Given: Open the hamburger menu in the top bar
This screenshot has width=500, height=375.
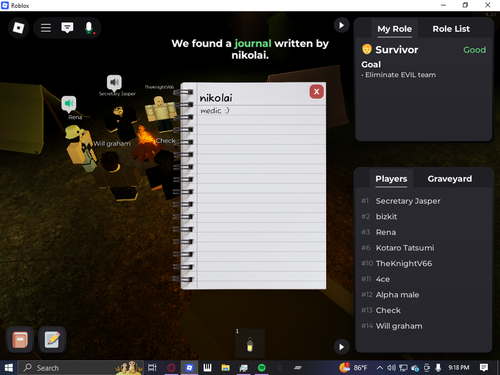Looking at the screenshot, I should pyautogui.click(x=46, y=28).
